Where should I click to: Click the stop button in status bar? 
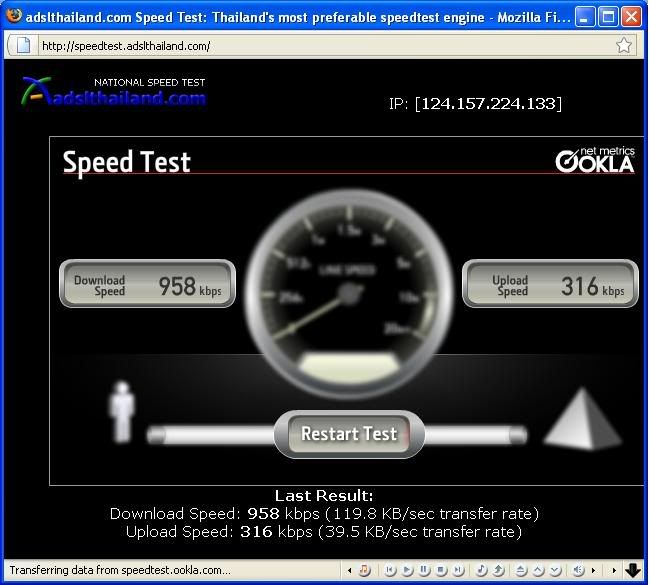[441, 570]
